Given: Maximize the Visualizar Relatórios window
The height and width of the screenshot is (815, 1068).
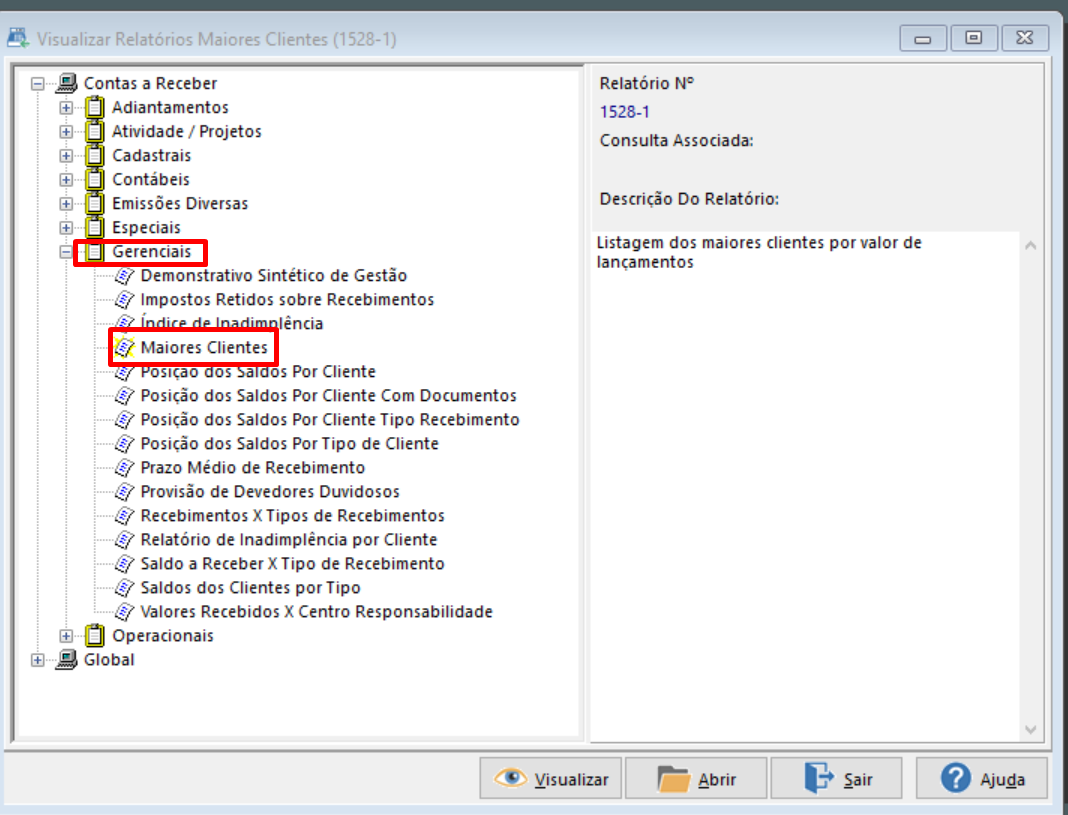Looking at the screenshot, I should pos(974,38).
